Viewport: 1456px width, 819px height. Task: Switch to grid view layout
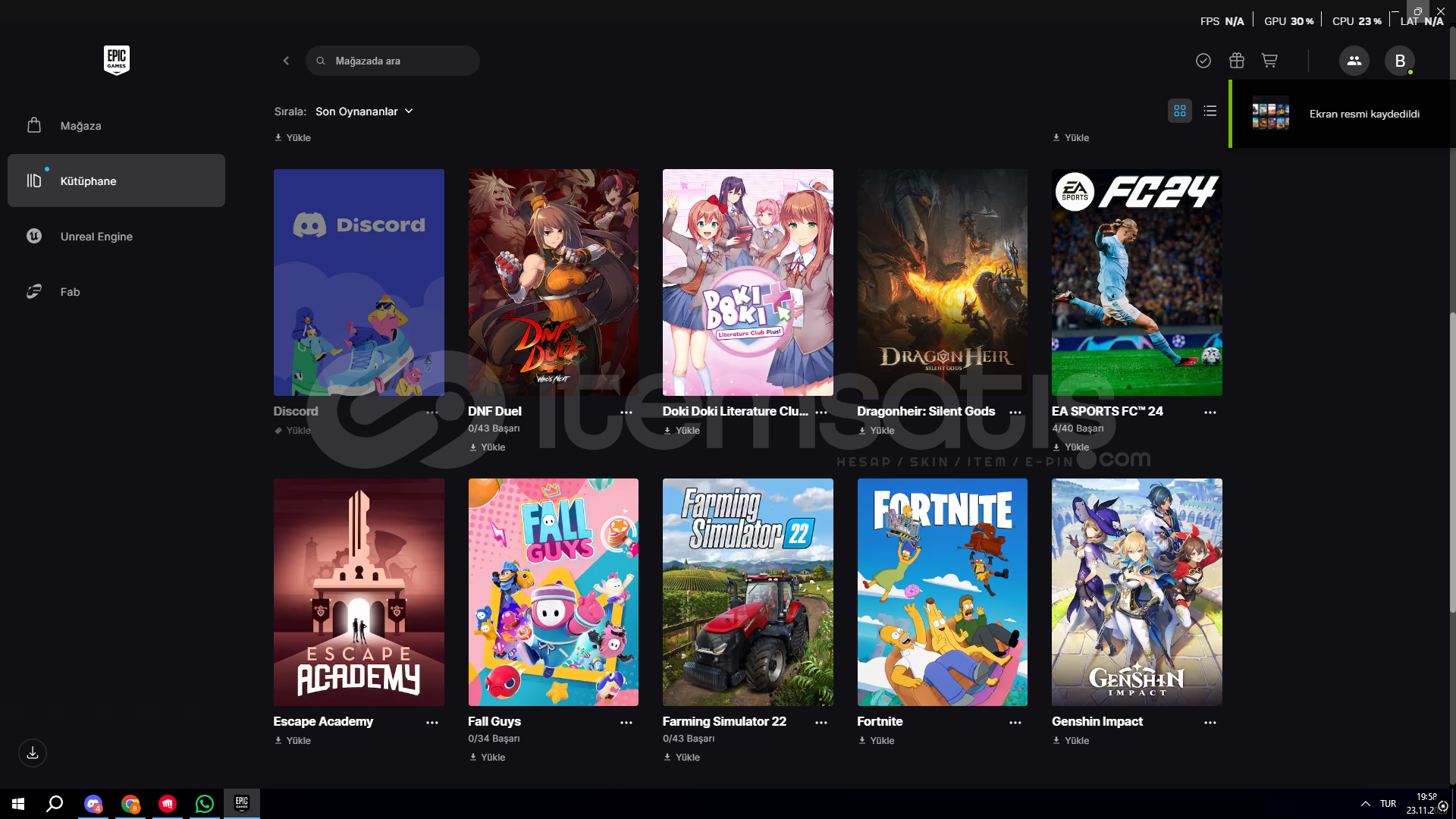click(1180, 111)
